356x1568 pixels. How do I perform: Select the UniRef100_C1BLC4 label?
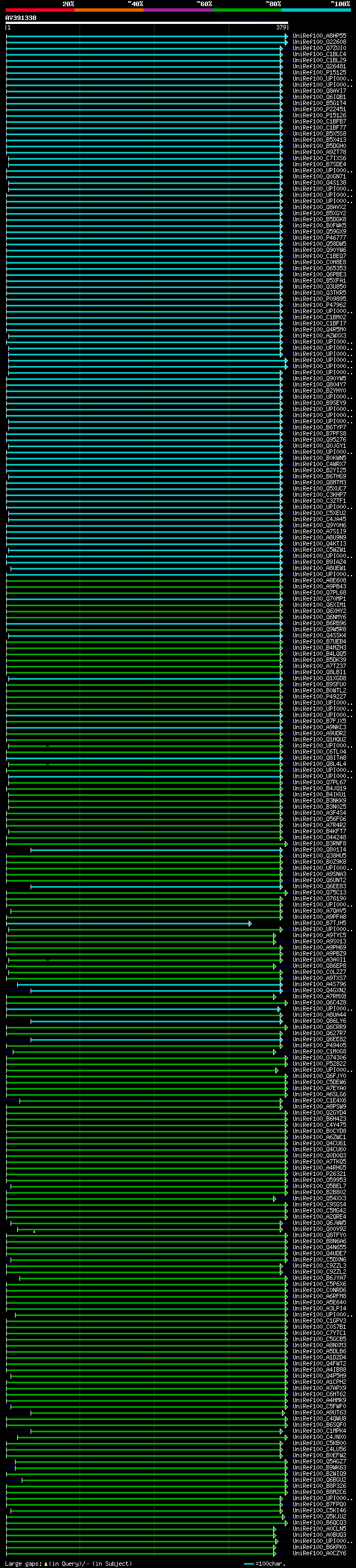(x=319, y=54)
